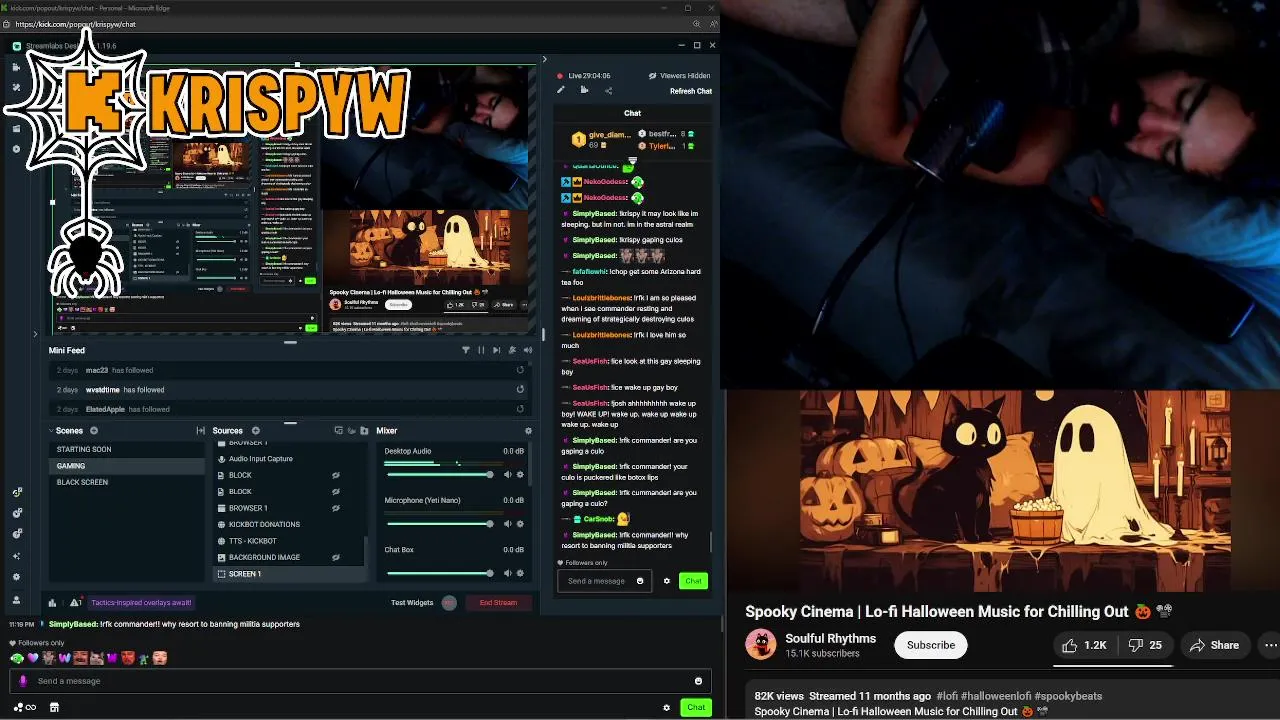Viewport: 1280px width, 720px height.
Task: Adjust the Chat Box volume slider
Action: coord(439,573)
